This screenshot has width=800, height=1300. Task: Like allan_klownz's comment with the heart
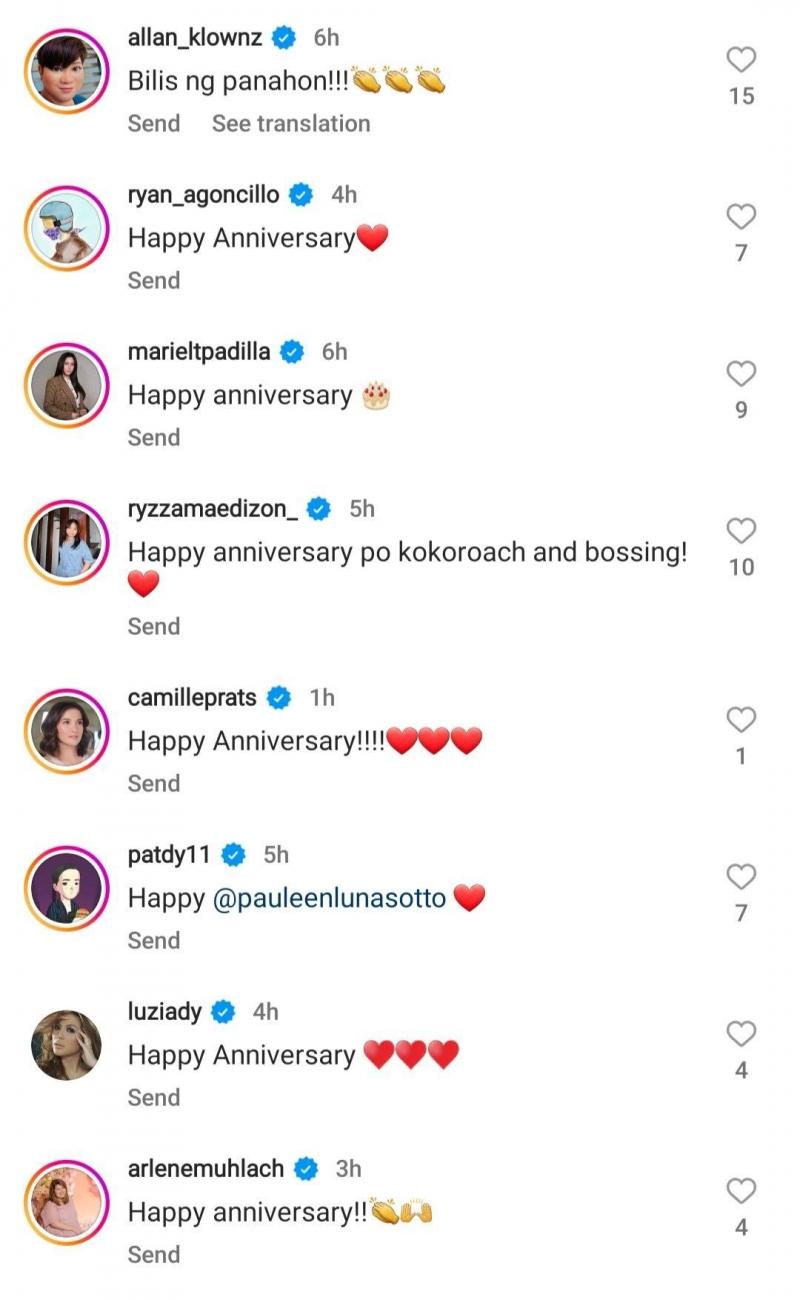(741, 61)
